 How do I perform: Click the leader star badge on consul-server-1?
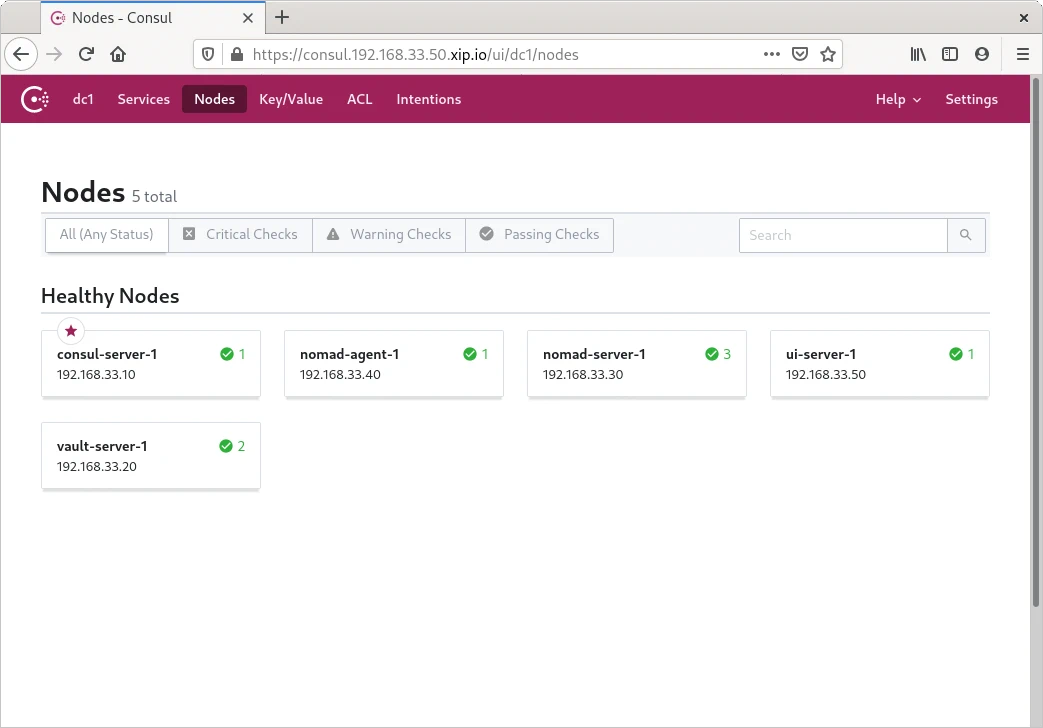coord(70,331)
